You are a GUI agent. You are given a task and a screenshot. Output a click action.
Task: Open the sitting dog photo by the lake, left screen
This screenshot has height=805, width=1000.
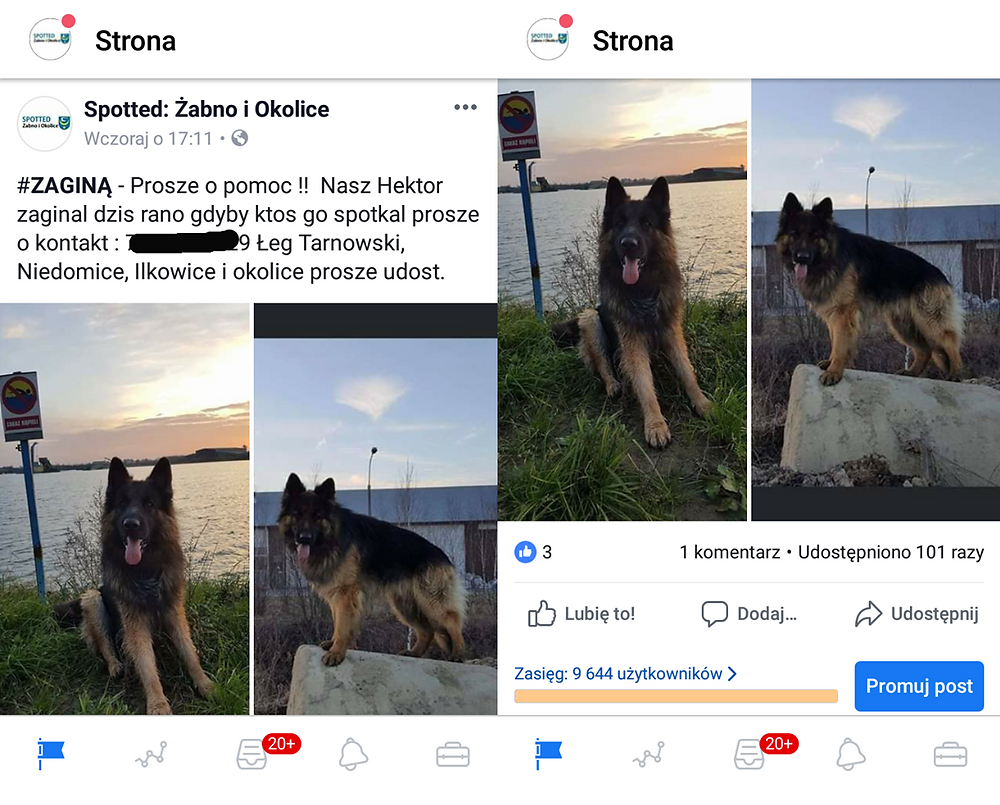(x=124, y=509)
